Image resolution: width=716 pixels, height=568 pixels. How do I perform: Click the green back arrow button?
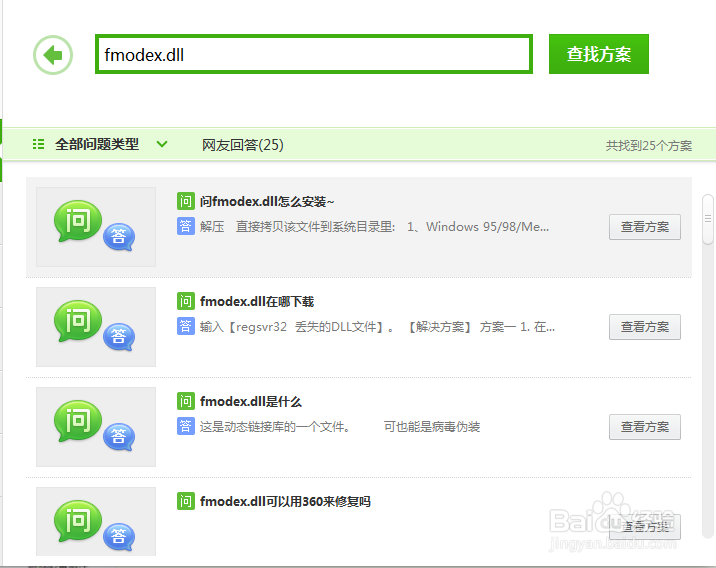click(53, 55)
